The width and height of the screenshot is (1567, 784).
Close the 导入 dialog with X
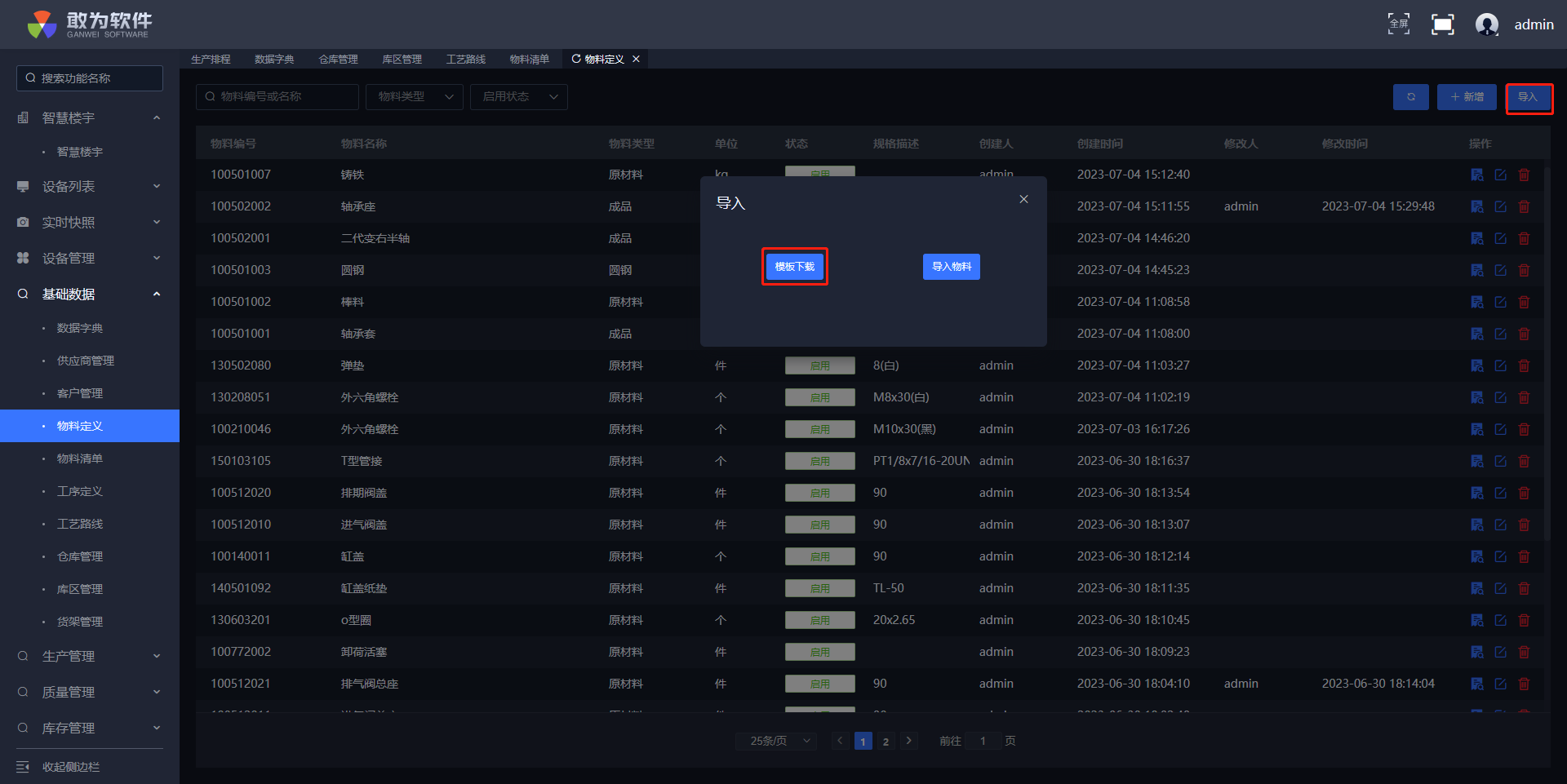coord(1023,200)
